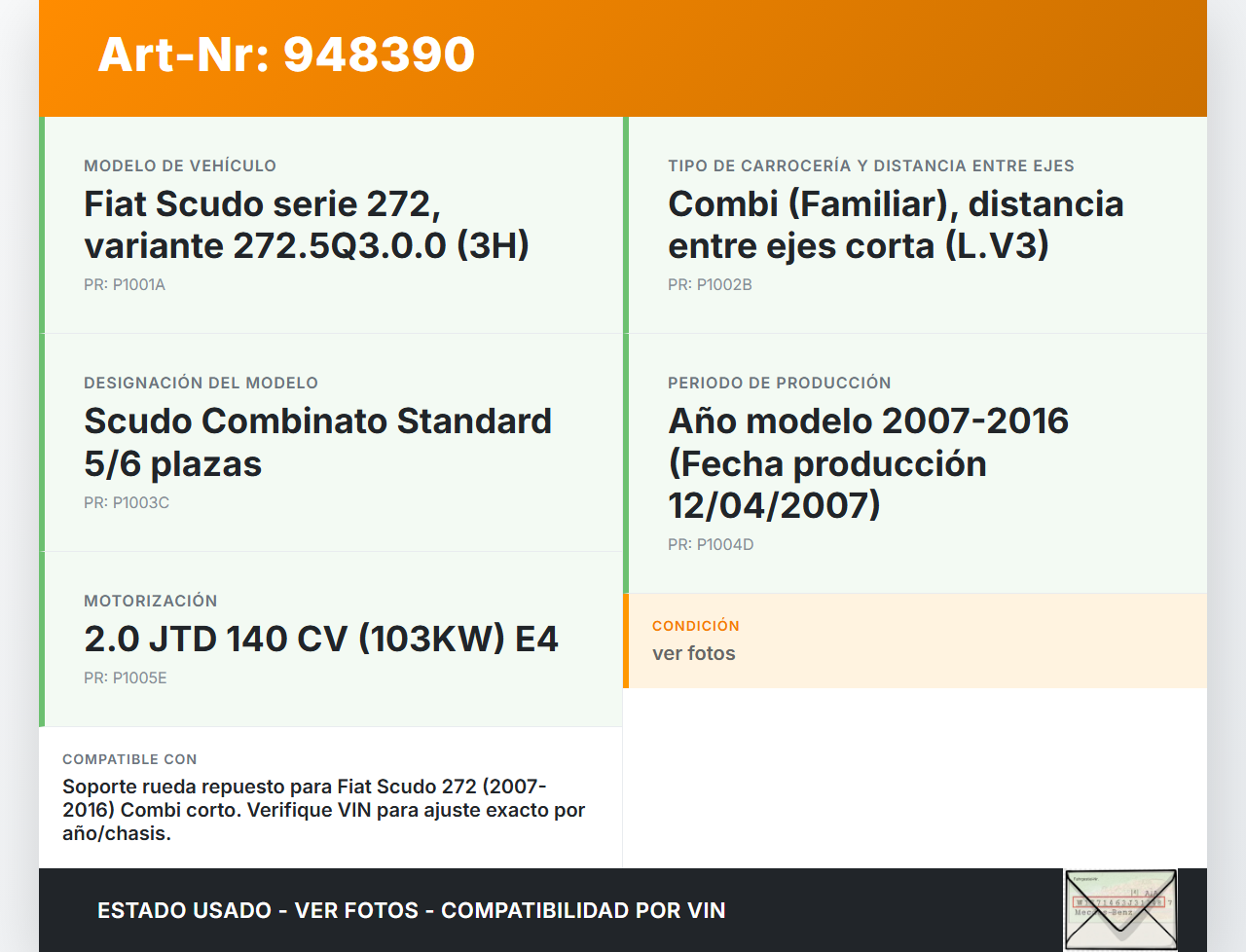1246x952 pixels.
Task: Select the PR: P1005E code
Action: click(x=126, y=677)
